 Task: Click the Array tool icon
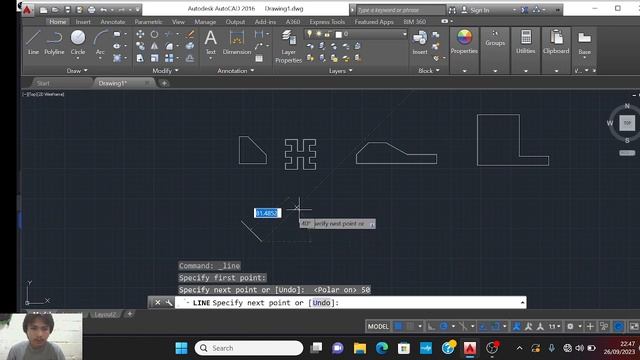coord(169,58)
